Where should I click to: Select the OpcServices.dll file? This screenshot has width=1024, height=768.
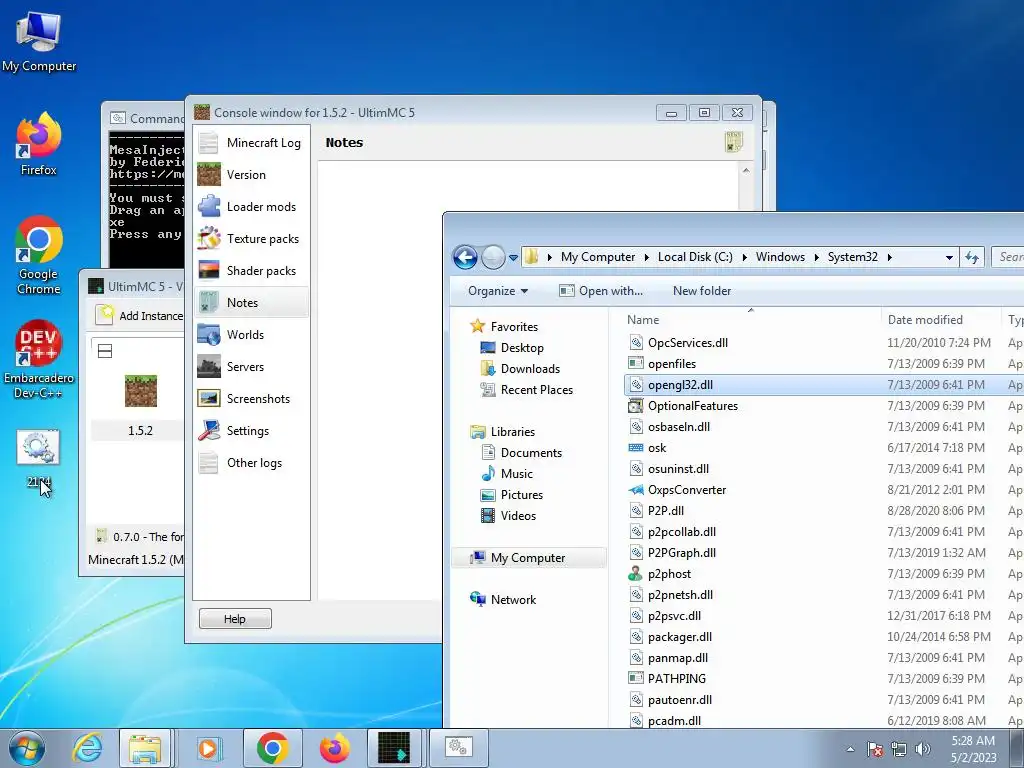(x=824, y=343)
